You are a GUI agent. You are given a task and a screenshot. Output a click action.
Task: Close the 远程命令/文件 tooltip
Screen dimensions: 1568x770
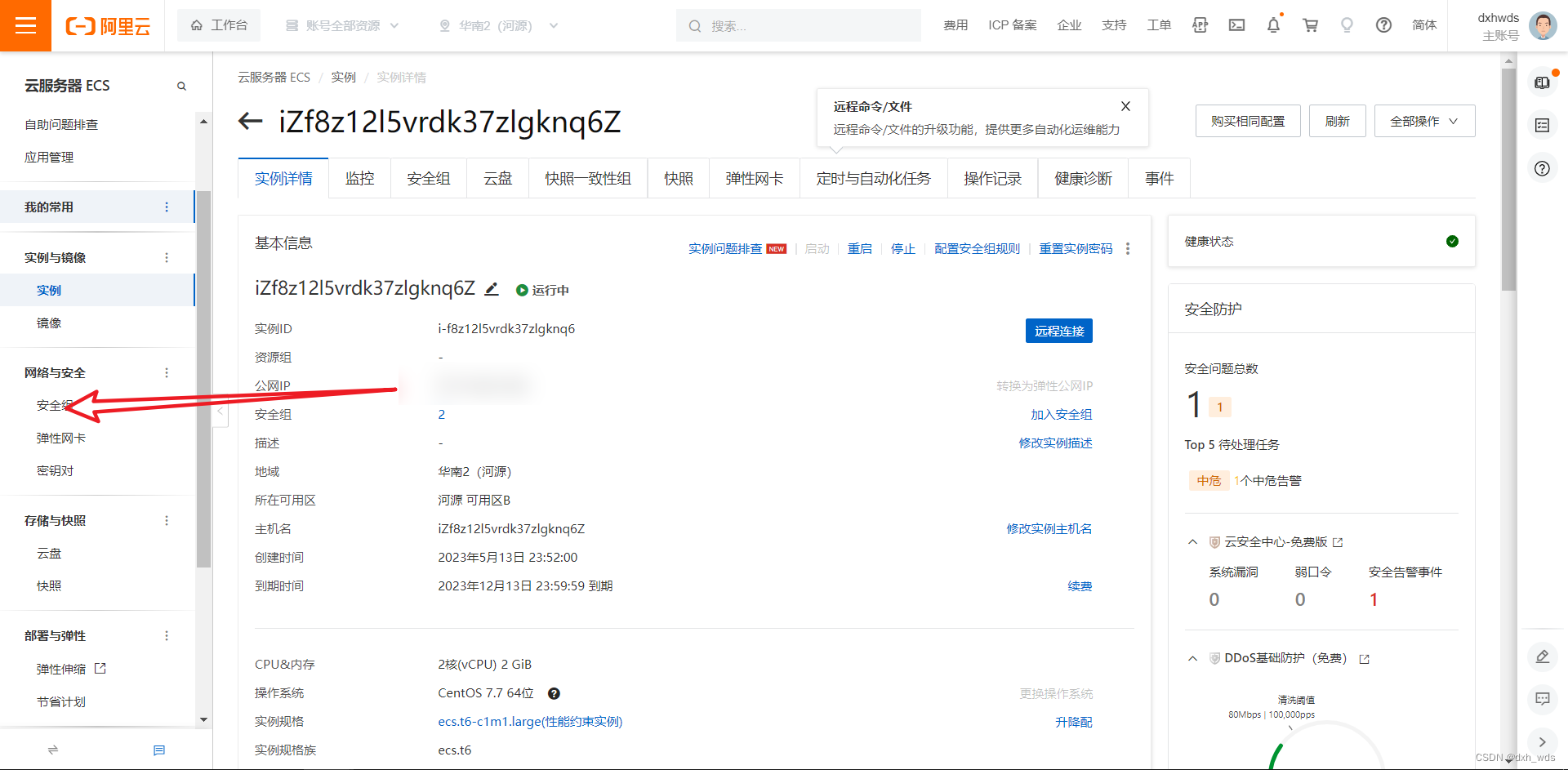click(1125, 106)
